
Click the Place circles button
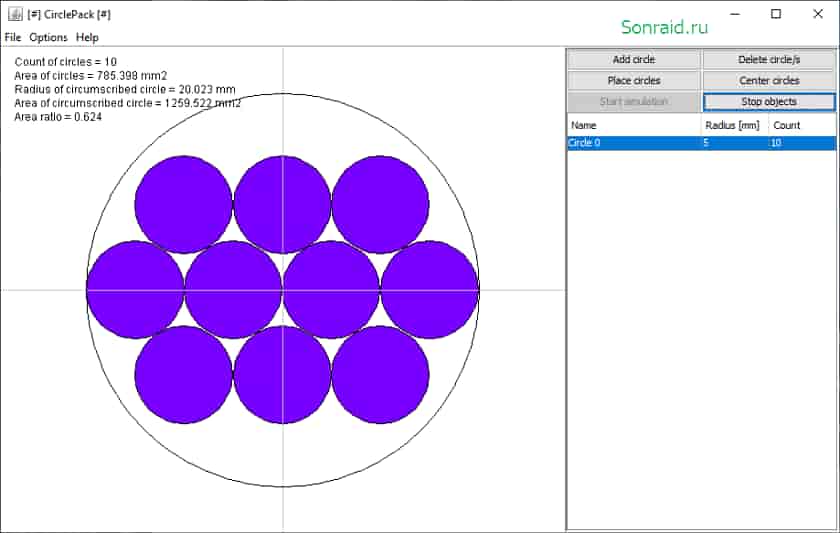[x=634, y=80]
